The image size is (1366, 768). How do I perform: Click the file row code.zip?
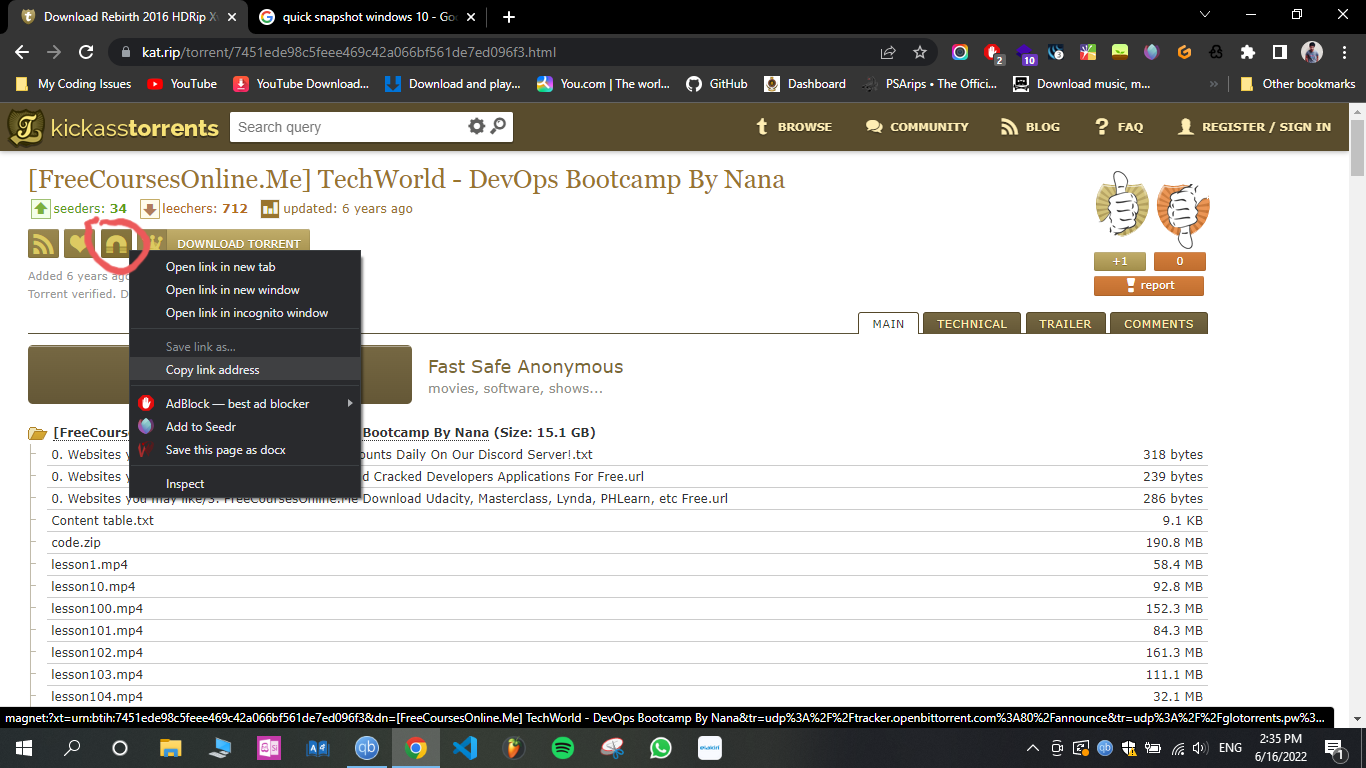click(x=627, y=542)
